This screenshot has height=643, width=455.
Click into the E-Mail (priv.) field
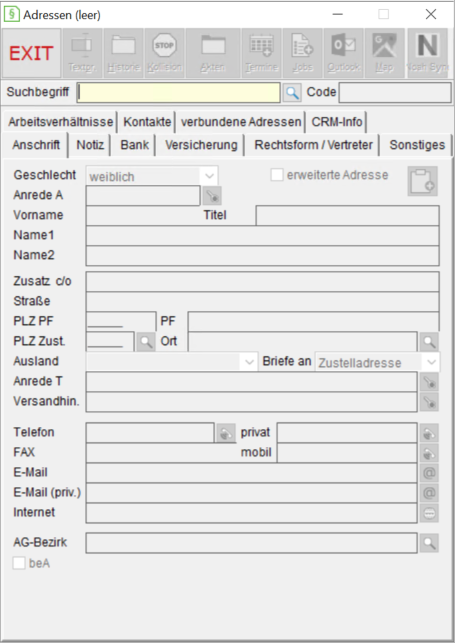(252, 493)
